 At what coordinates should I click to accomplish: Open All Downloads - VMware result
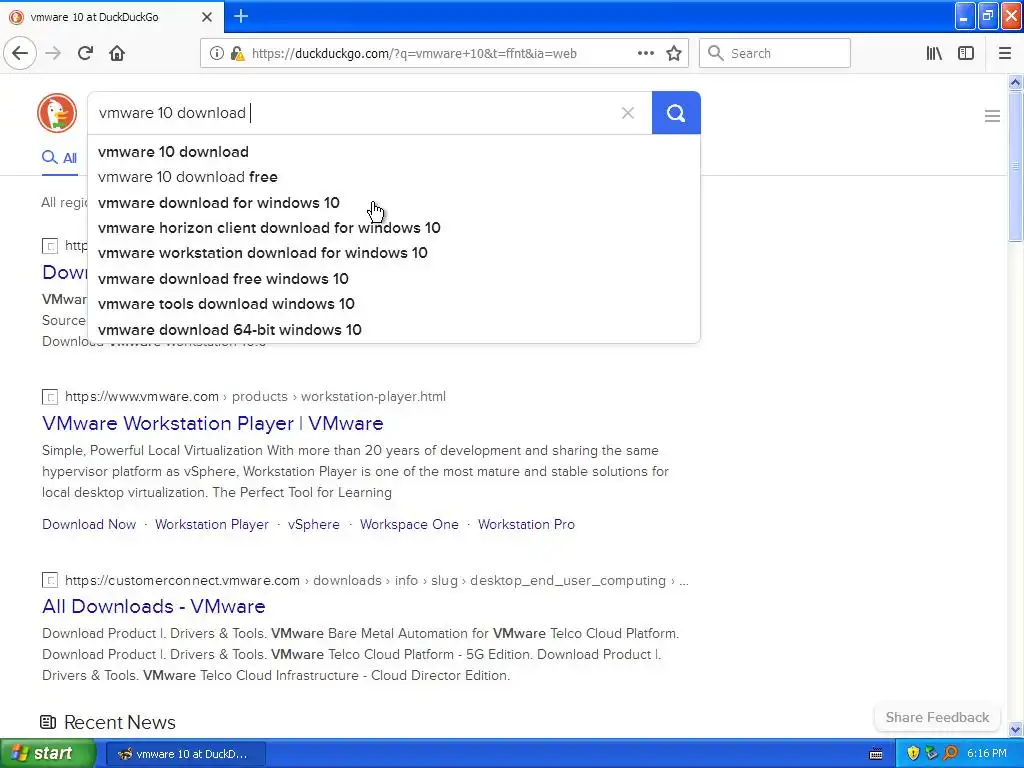[x=153, y=606]
